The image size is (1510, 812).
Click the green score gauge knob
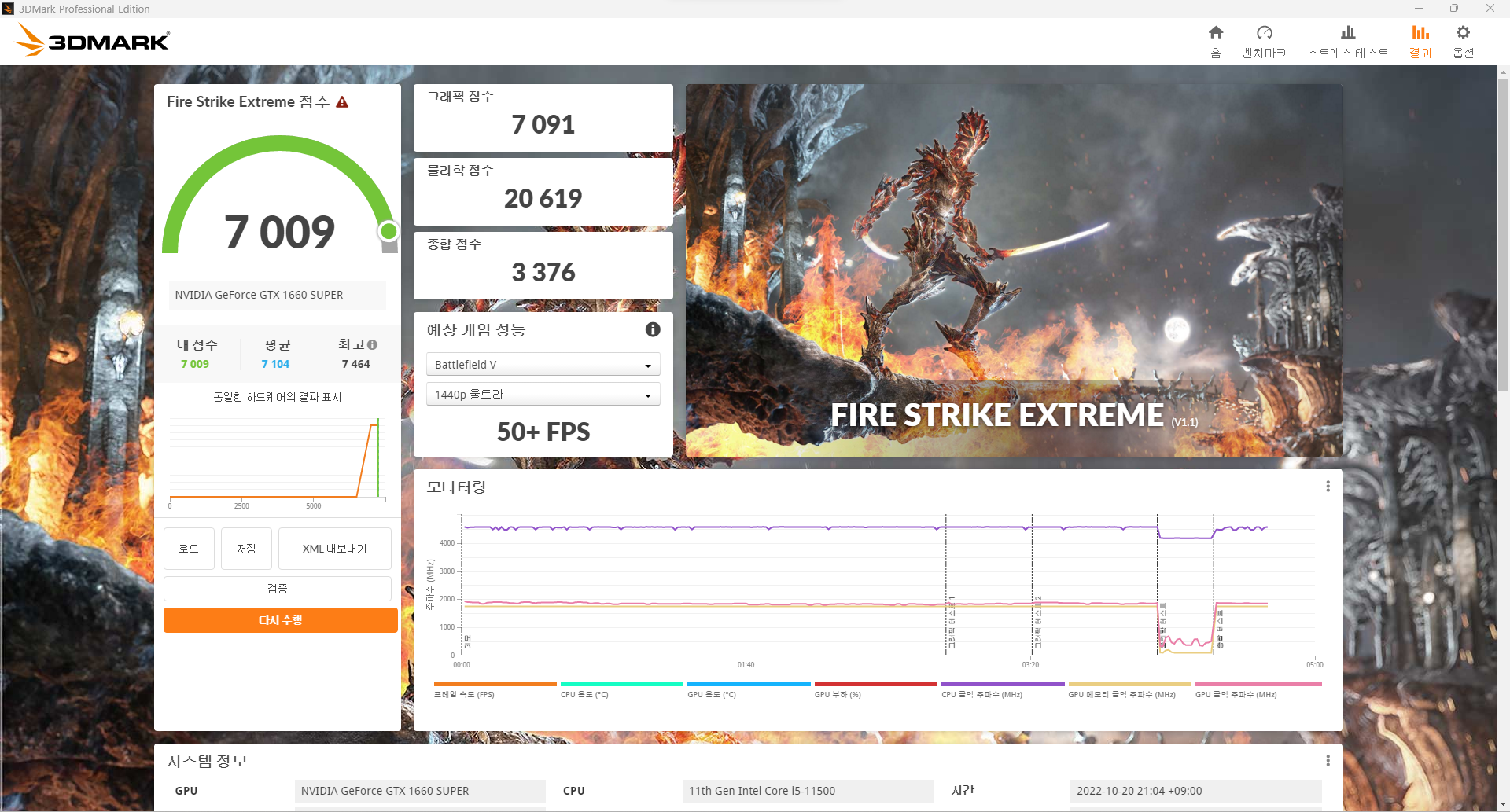point(389,231)
